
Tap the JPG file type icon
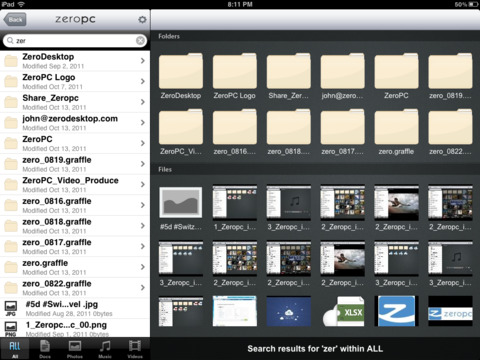[x=11, y=309]
